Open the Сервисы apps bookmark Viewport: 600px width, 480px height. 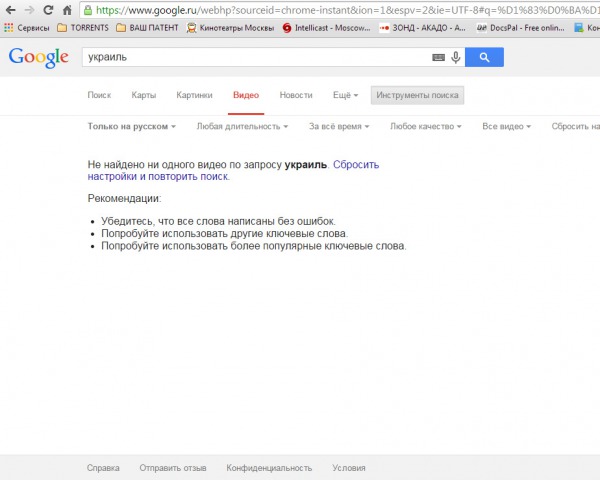coord(27,28)
